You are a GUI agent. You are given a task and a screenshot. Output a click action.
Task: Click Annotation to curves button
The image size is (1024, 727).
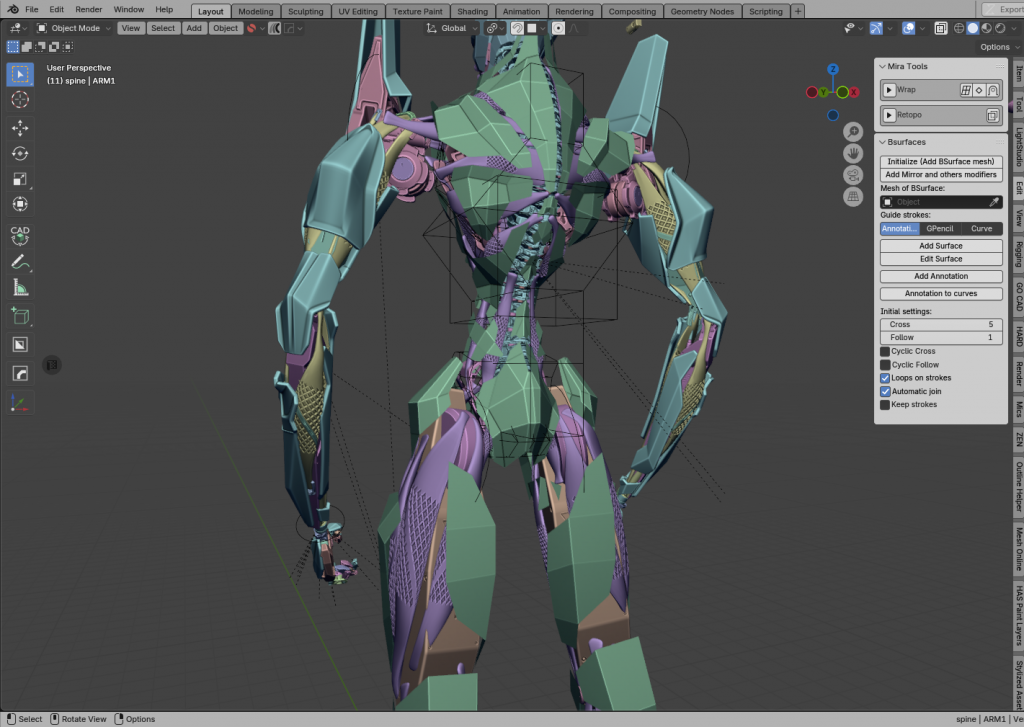coord(941,294)
